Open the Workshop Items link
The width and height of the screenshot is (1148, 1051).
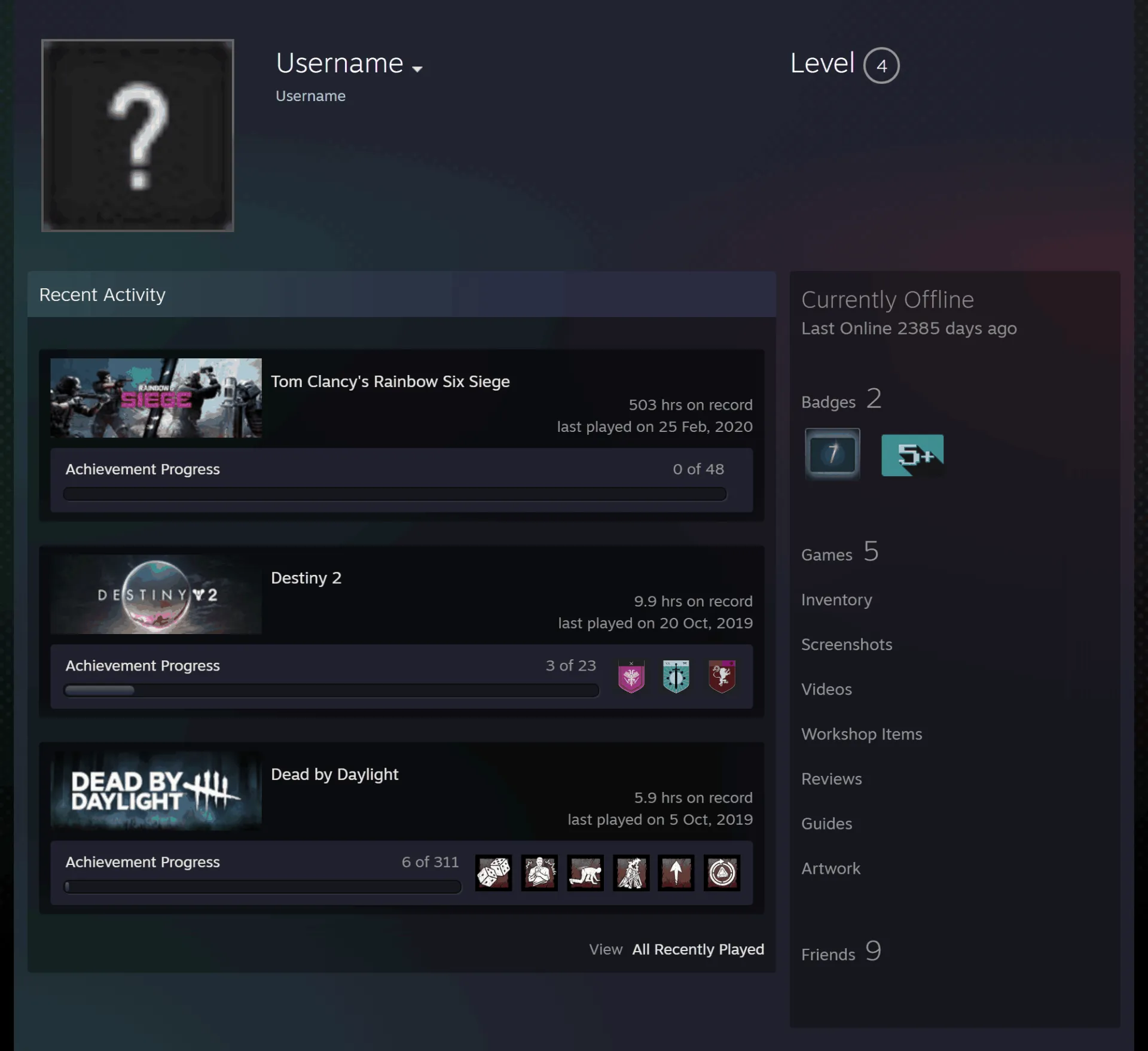point(862,734)
